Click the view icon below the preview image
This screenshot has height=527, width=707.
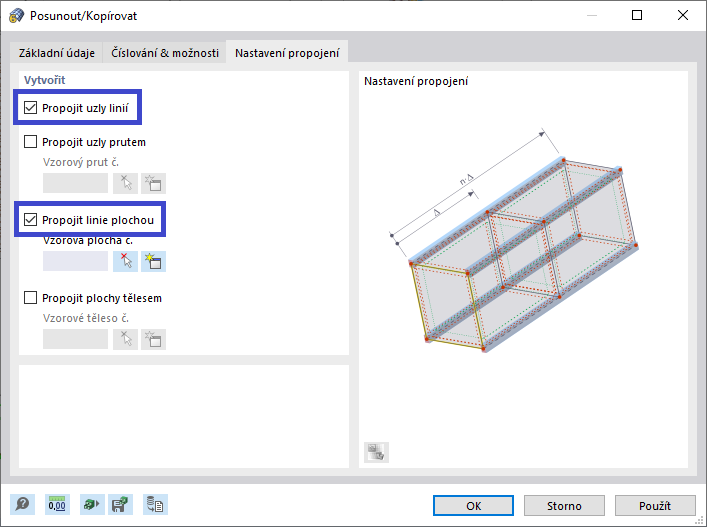[376, 452]
